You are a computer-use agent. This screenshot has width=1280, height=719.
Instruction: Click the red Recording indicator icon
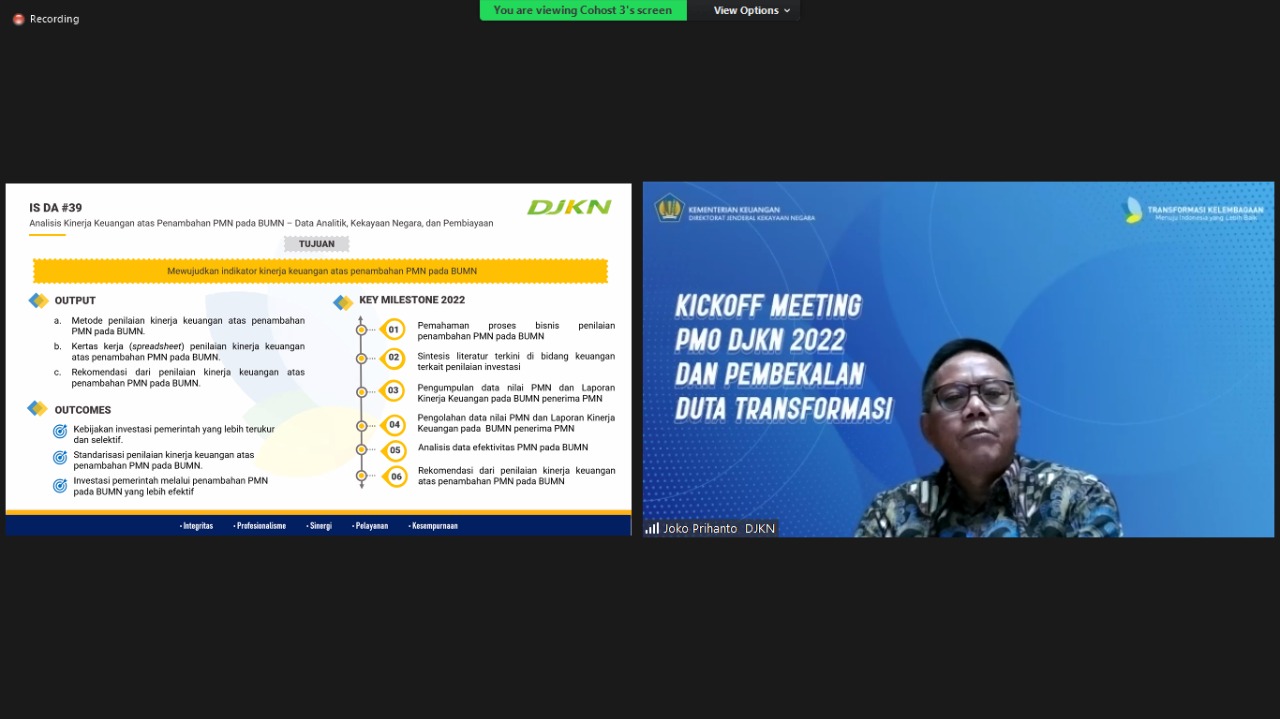(18, 19)
